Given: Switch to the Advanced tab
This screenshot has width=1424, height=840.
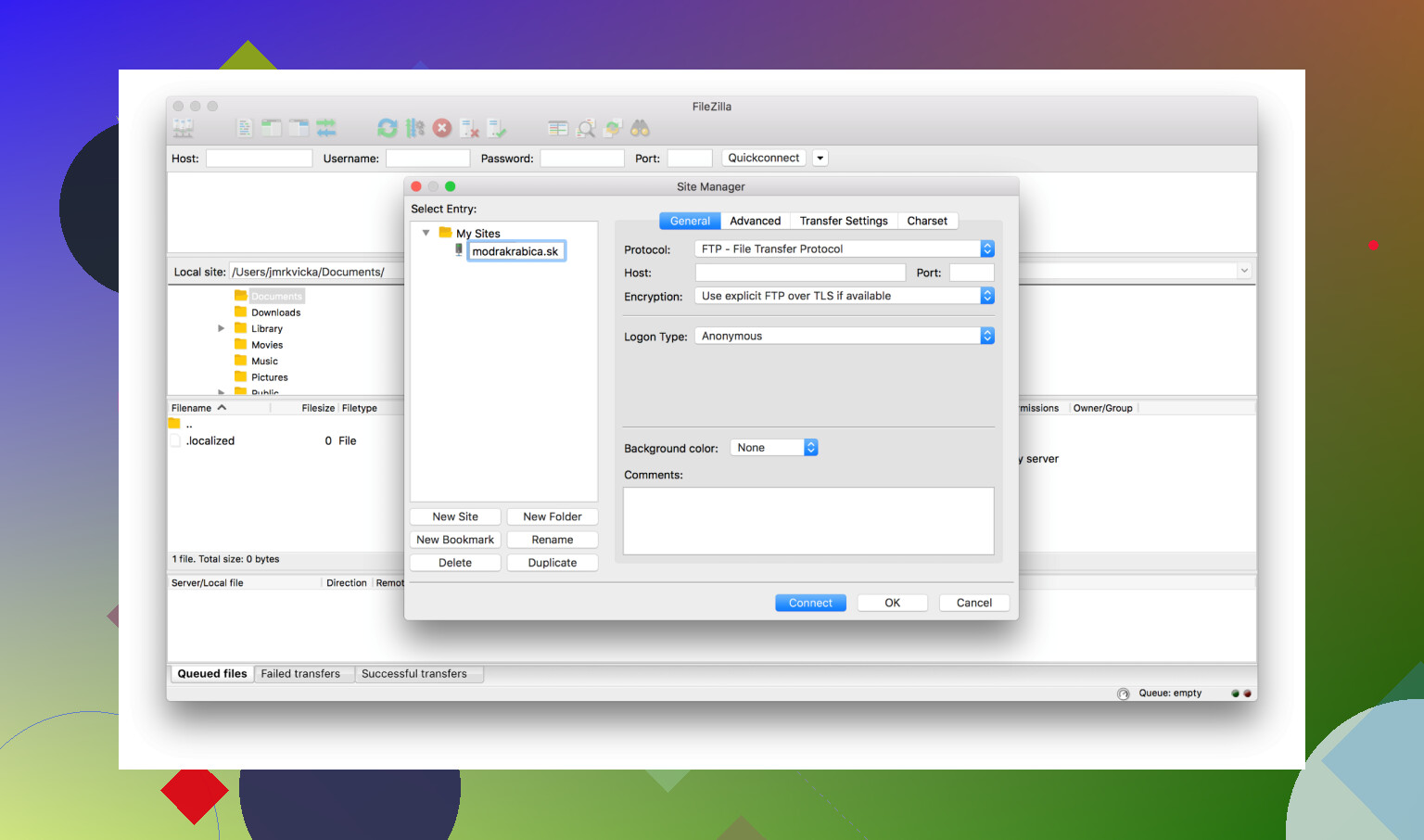Looking at the screenshot, I should coord(755,222).
